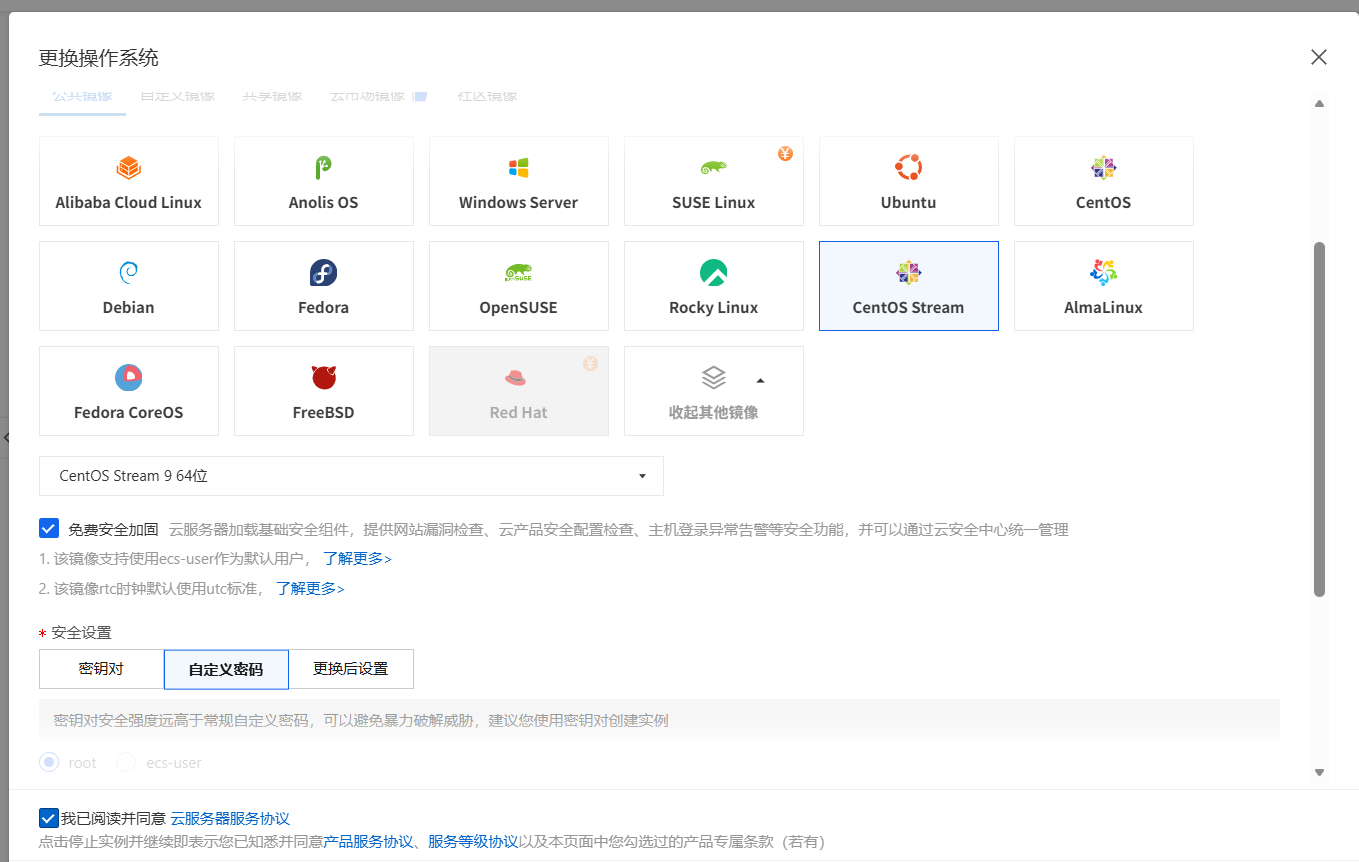Screen dimensions: 1359x862
Task: Open the 产品服务协议 link
Action: coord(368,842)
